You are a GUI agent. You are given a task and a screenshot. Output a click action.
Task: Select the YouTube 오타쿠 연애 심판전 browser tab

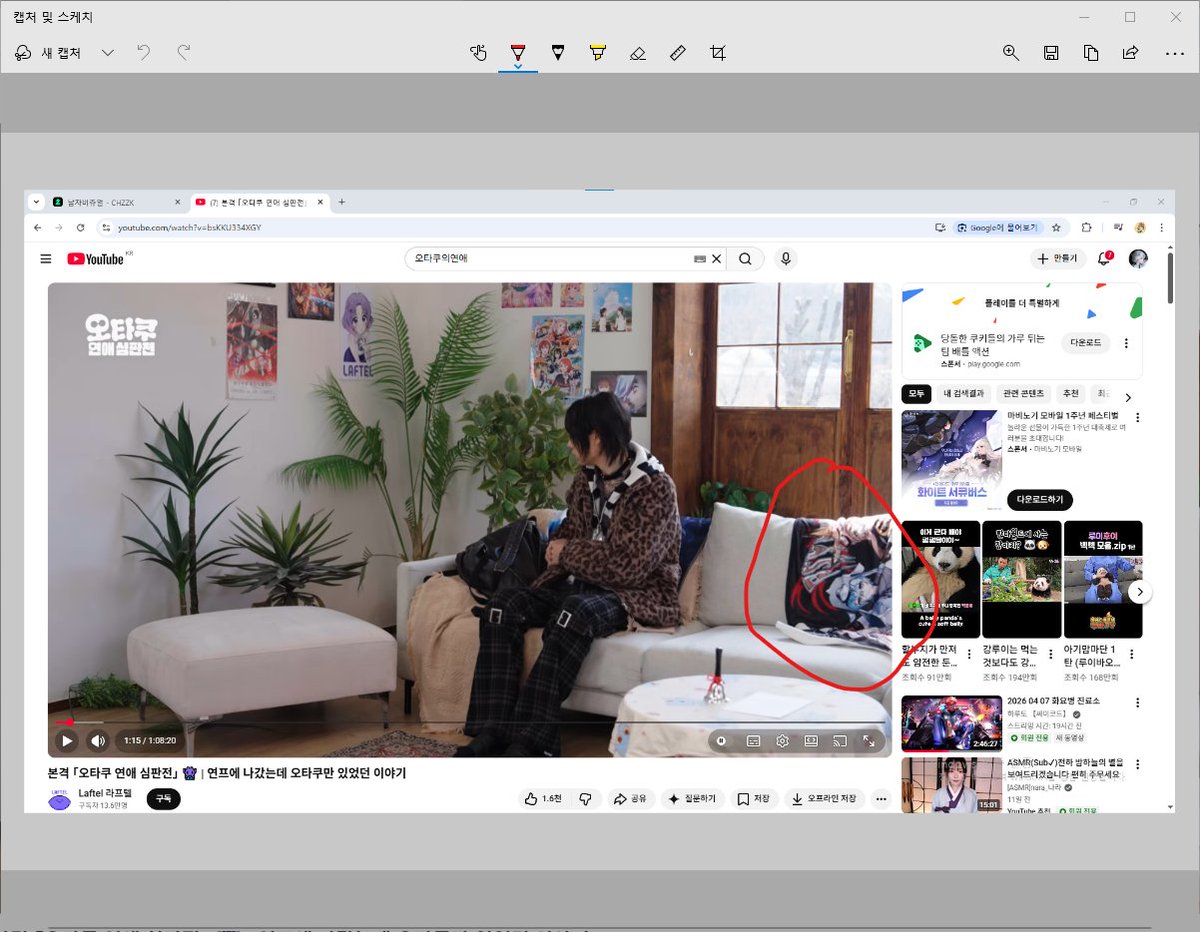click(260, 202)
